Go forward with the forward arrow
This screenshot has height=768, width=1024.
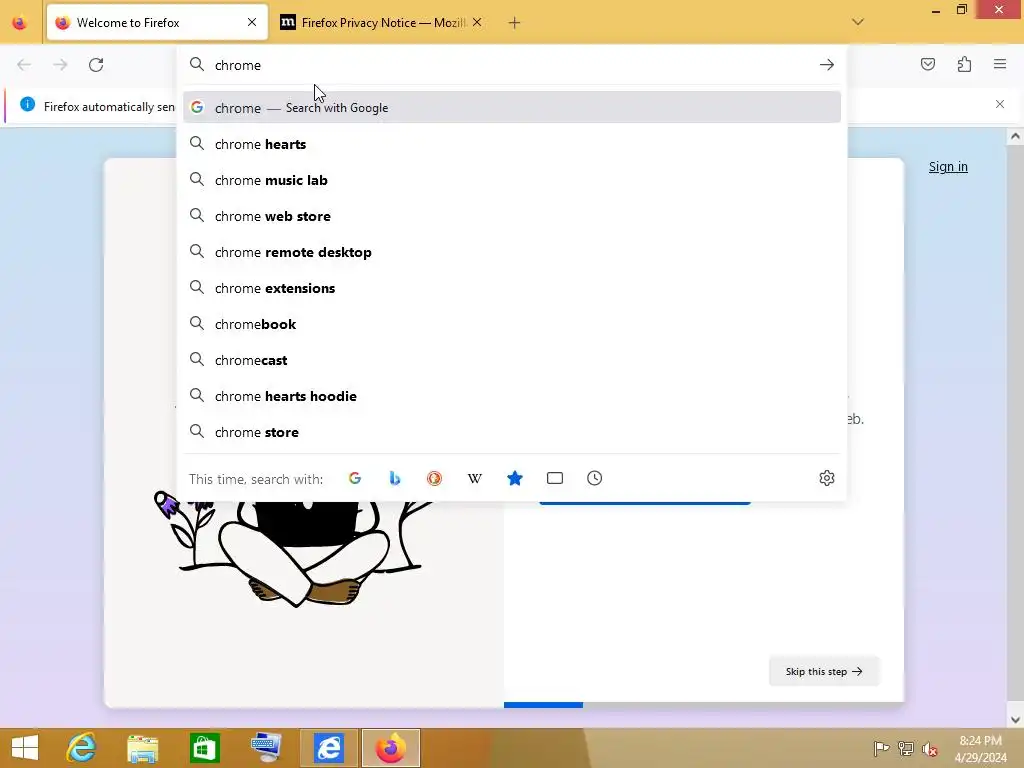tap(60, 65)
